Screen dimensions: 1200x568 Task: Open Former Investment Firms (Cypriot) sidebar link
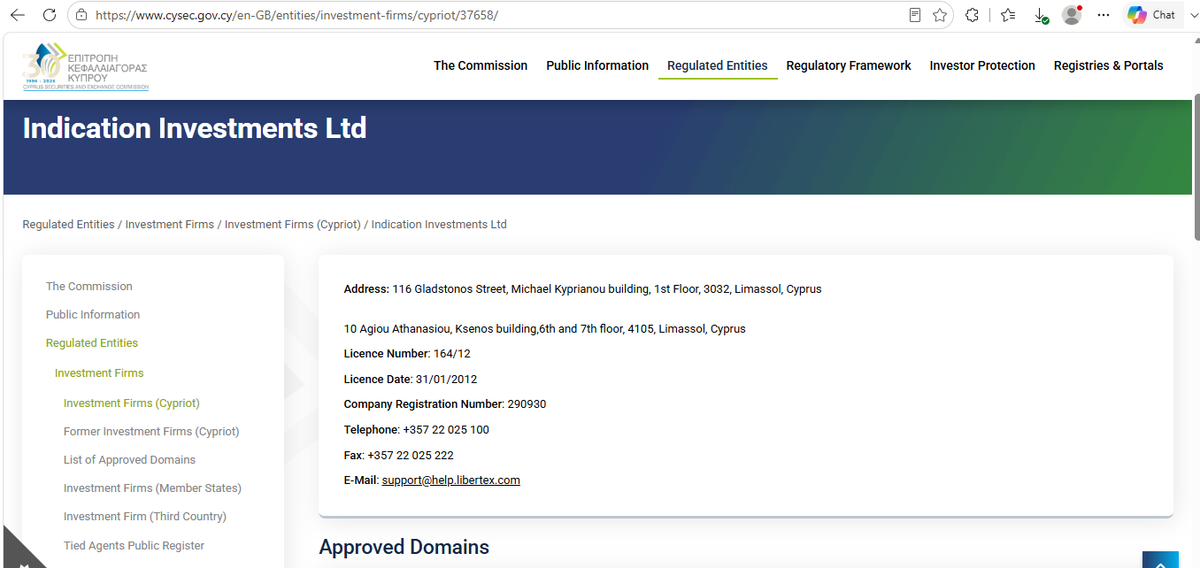[x=151, y=431]
